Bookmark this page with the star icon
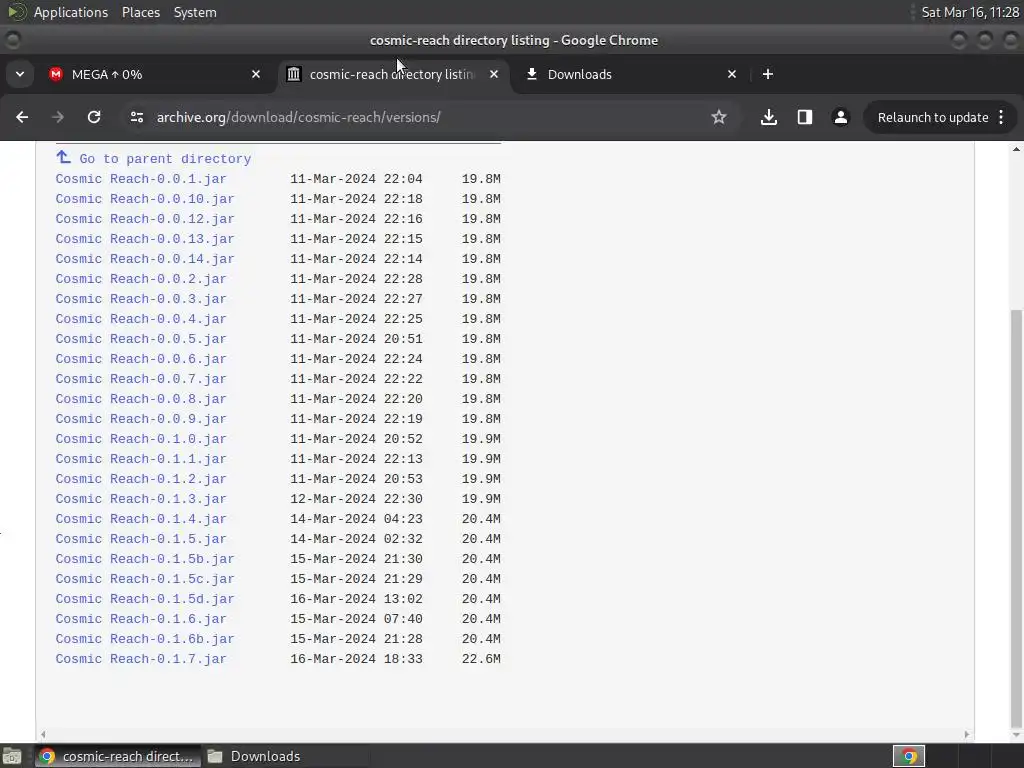1024x768 pixels. point(719,118)
